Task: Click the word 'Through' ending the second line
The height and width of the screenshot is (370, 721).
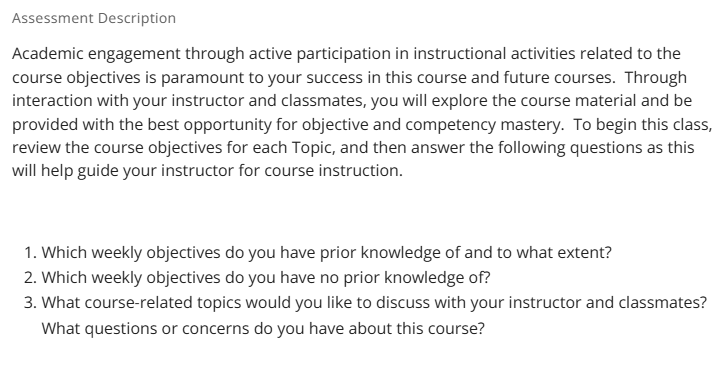Action: coord(655,78)
